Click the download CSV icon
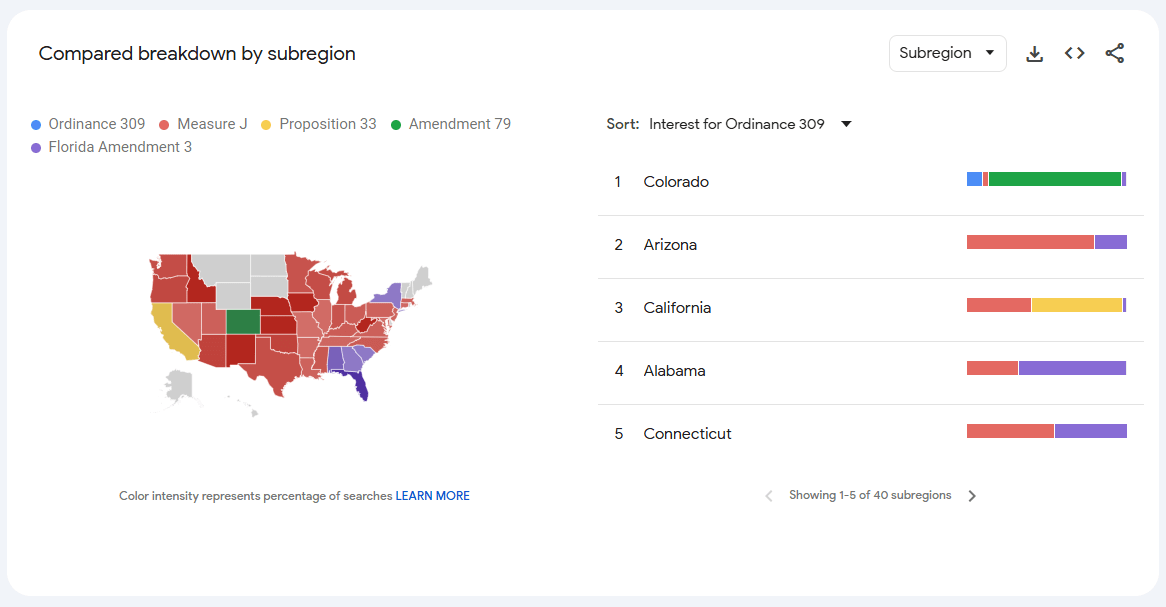This screenshot has height=607, width=1166. (1035, 54)
